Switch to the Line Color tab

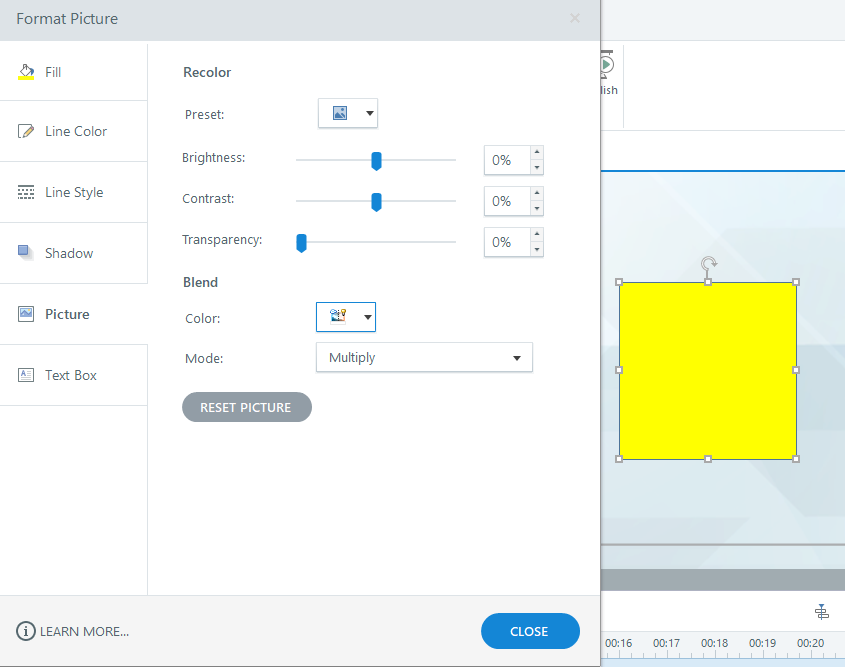coord(73,131)
